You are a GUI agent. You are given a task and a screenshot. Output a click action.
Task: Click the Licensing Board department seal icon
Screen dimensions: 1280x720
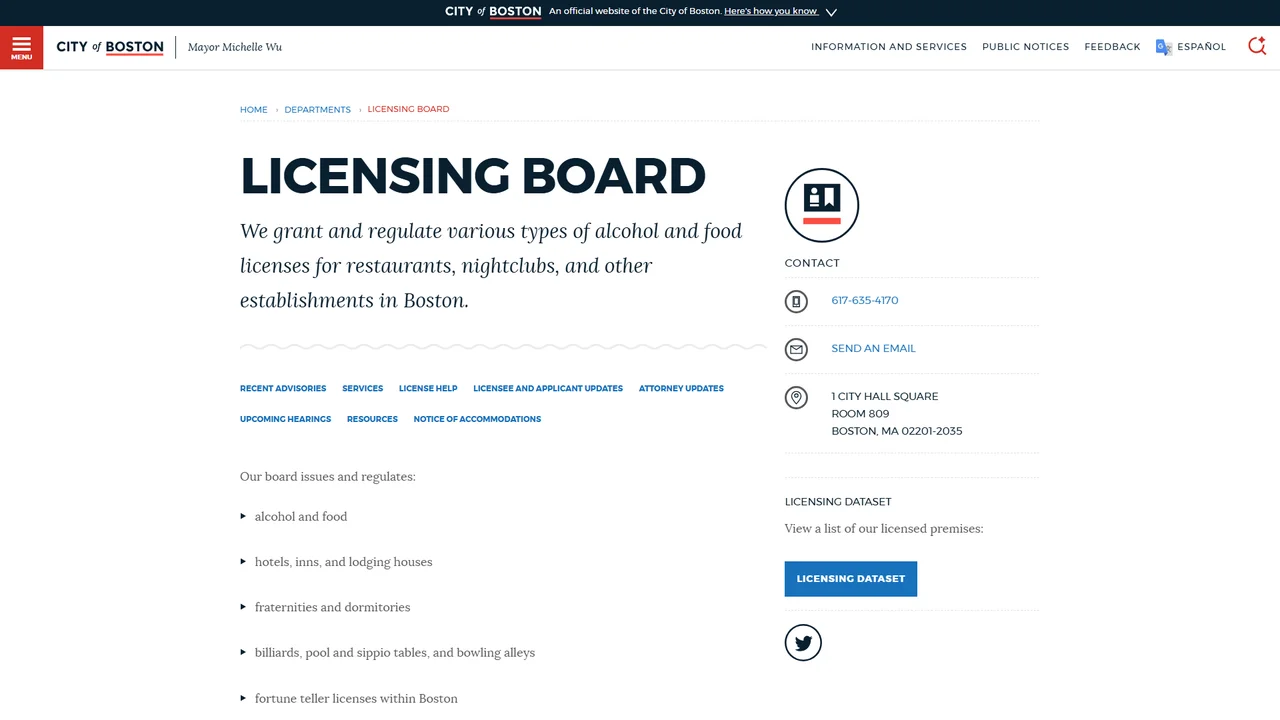pyautogui.click(x=822, y=205)
